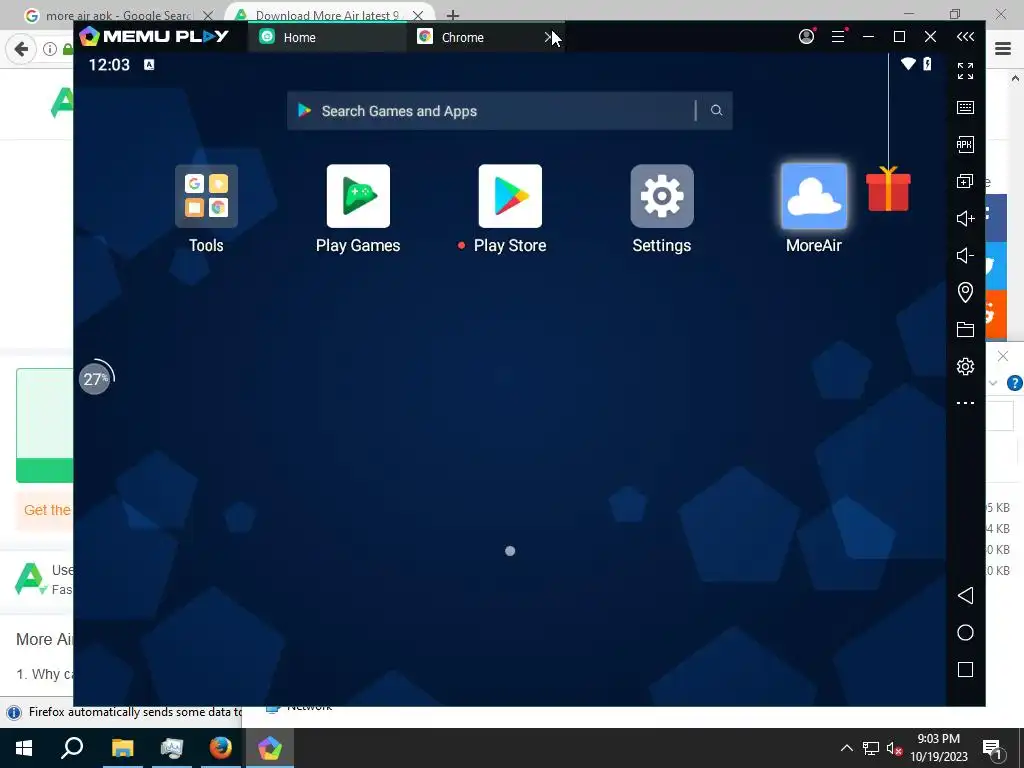Install an APK via sidebar button

coord(965,144)
